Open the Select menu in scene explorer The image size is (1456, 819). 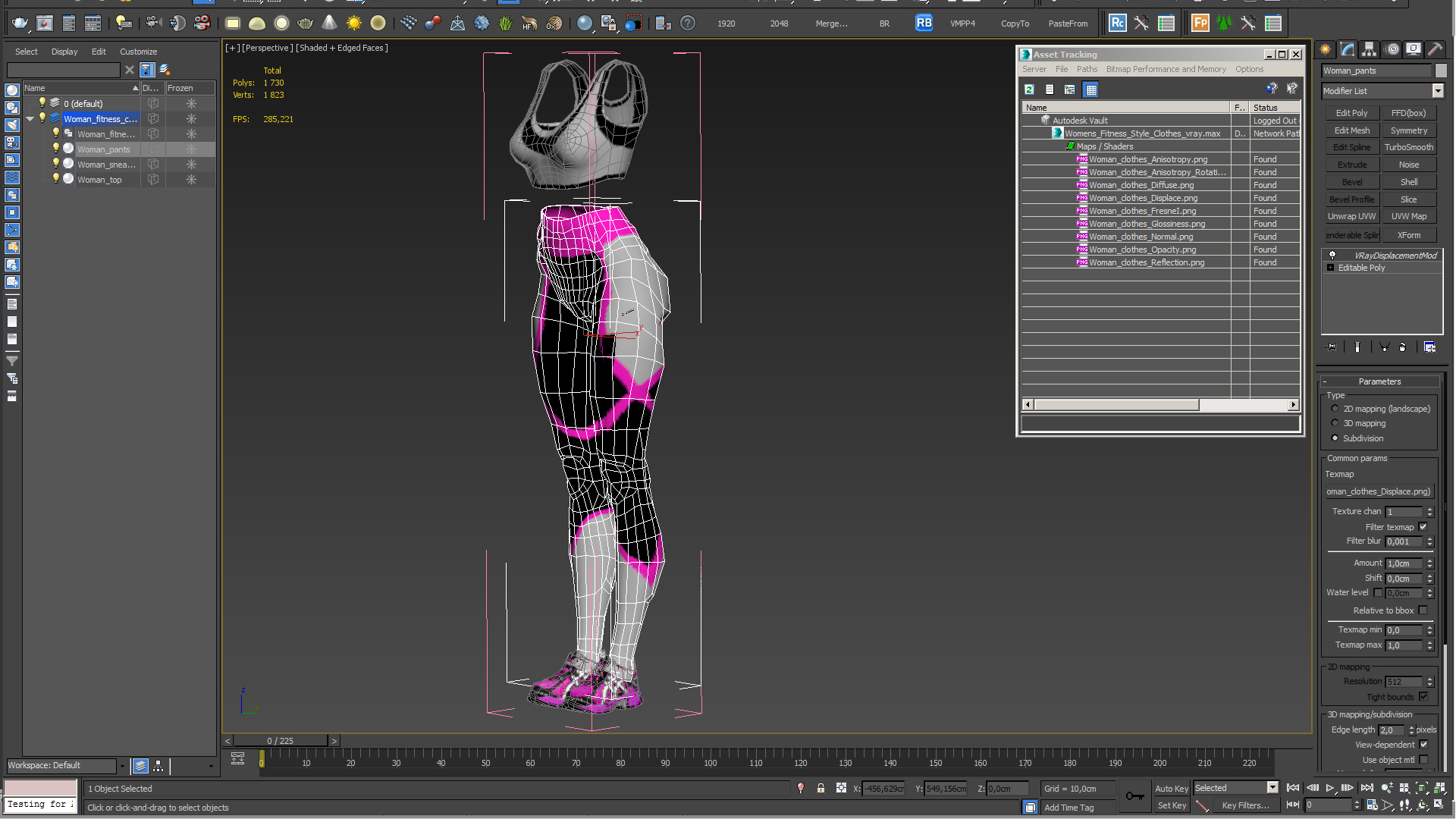pyautogui.click(x=27, y=52)
